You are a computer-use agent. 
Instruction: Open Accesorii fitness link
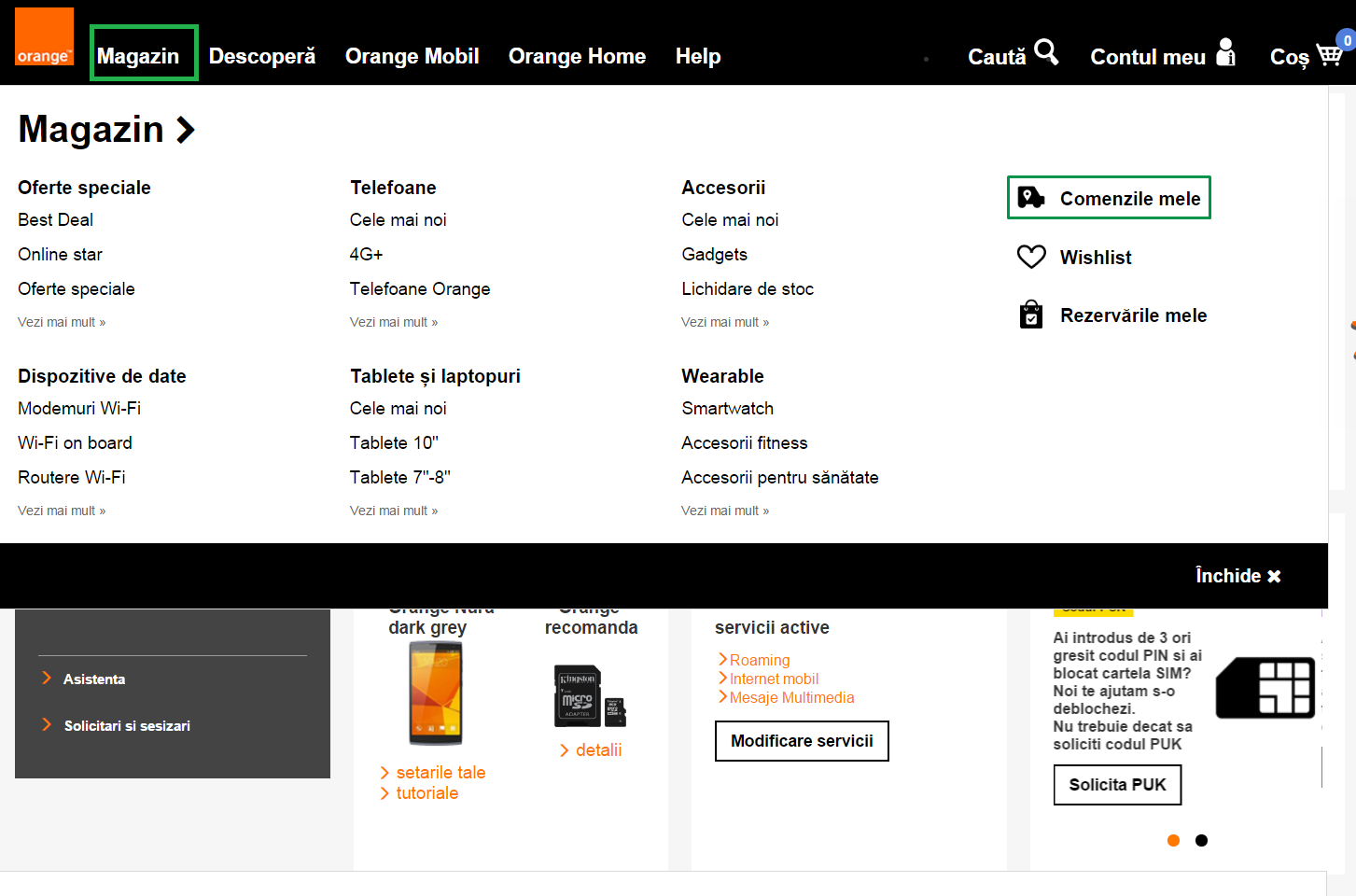pos(745,443)
